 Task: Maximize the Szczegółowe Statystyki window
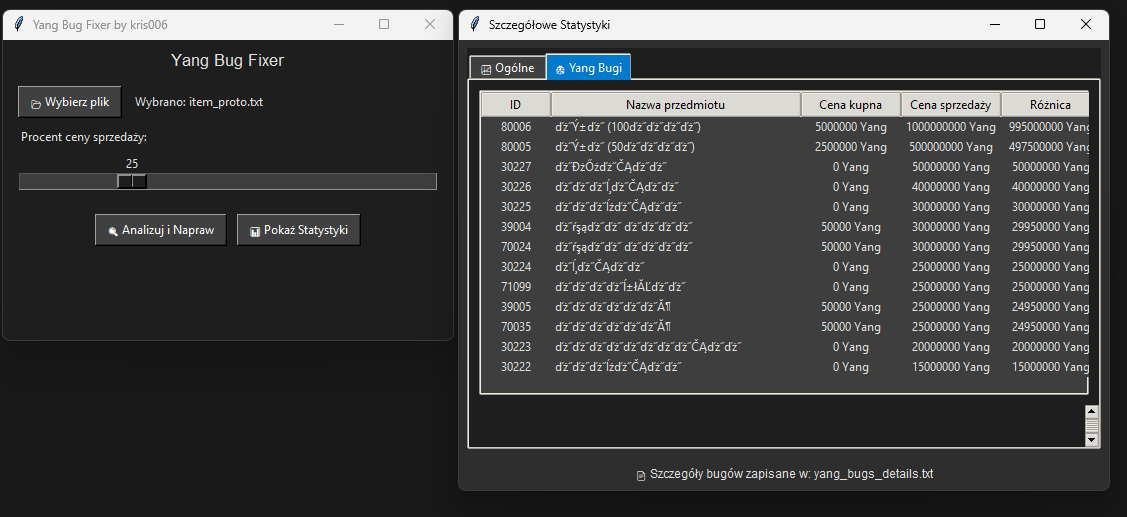(x=1040, y=24)
